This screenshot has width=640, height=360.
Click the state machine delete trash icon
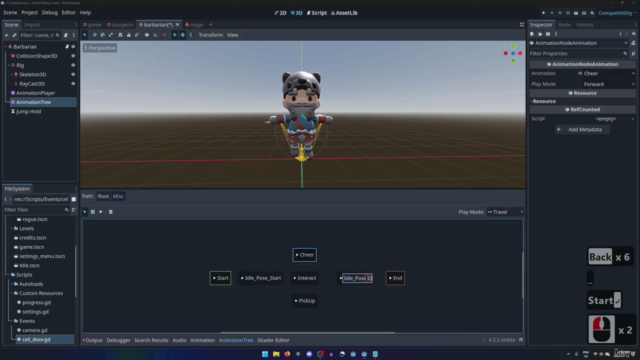(x=111, y=212)
